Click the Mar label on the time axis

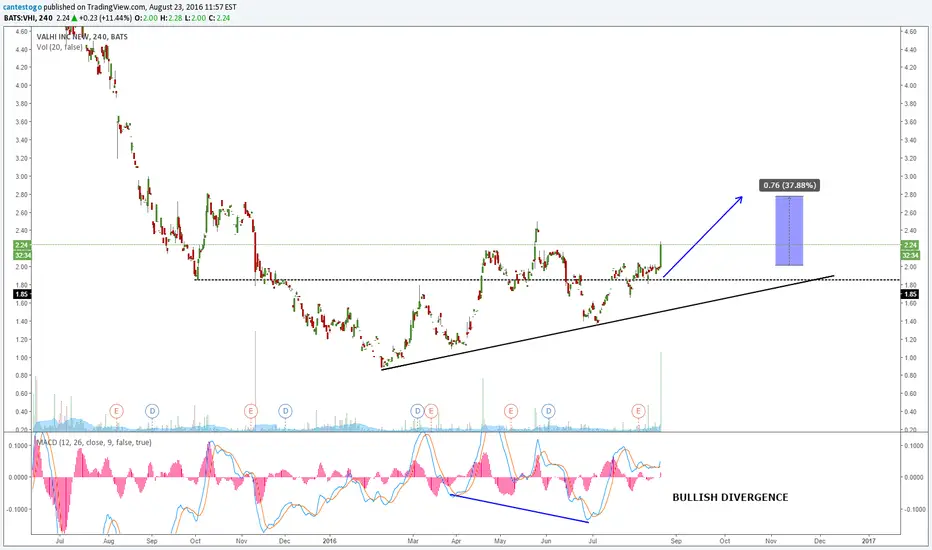point(413,541)
